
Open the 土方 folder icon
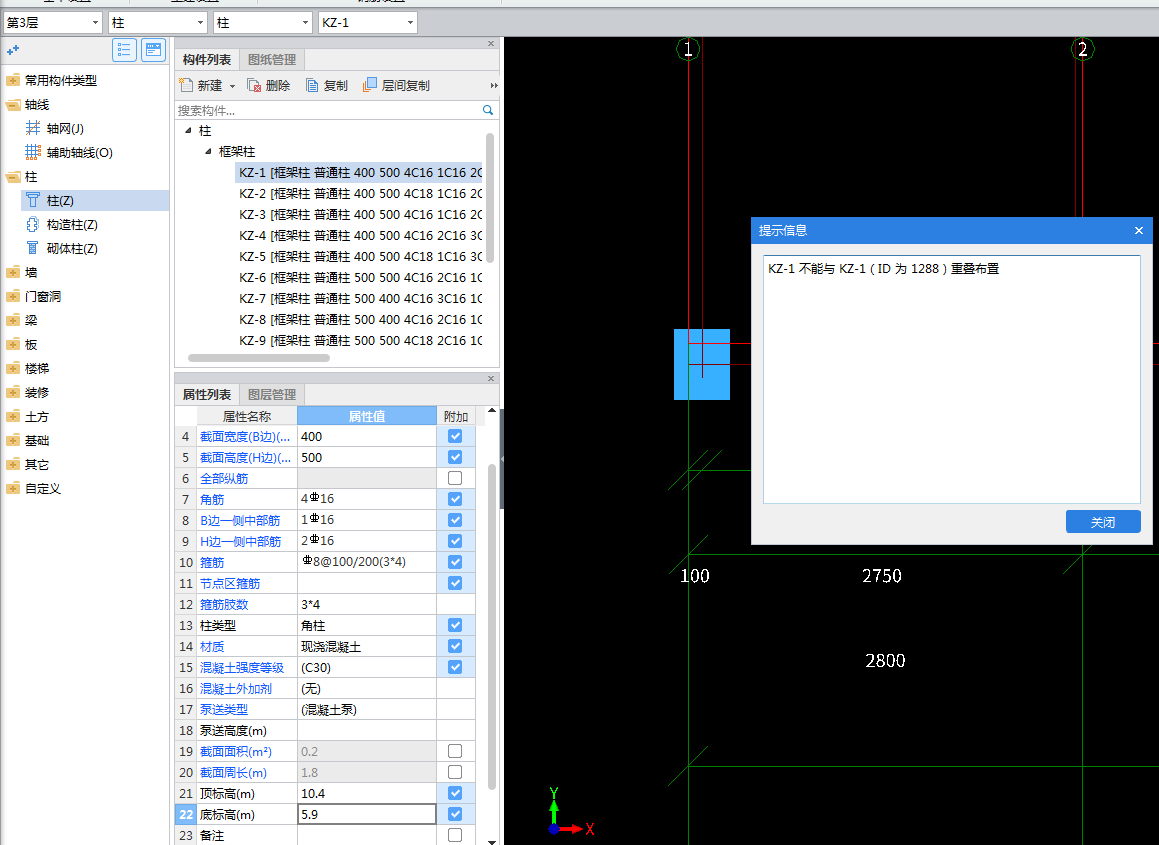(x=13, y=416)
